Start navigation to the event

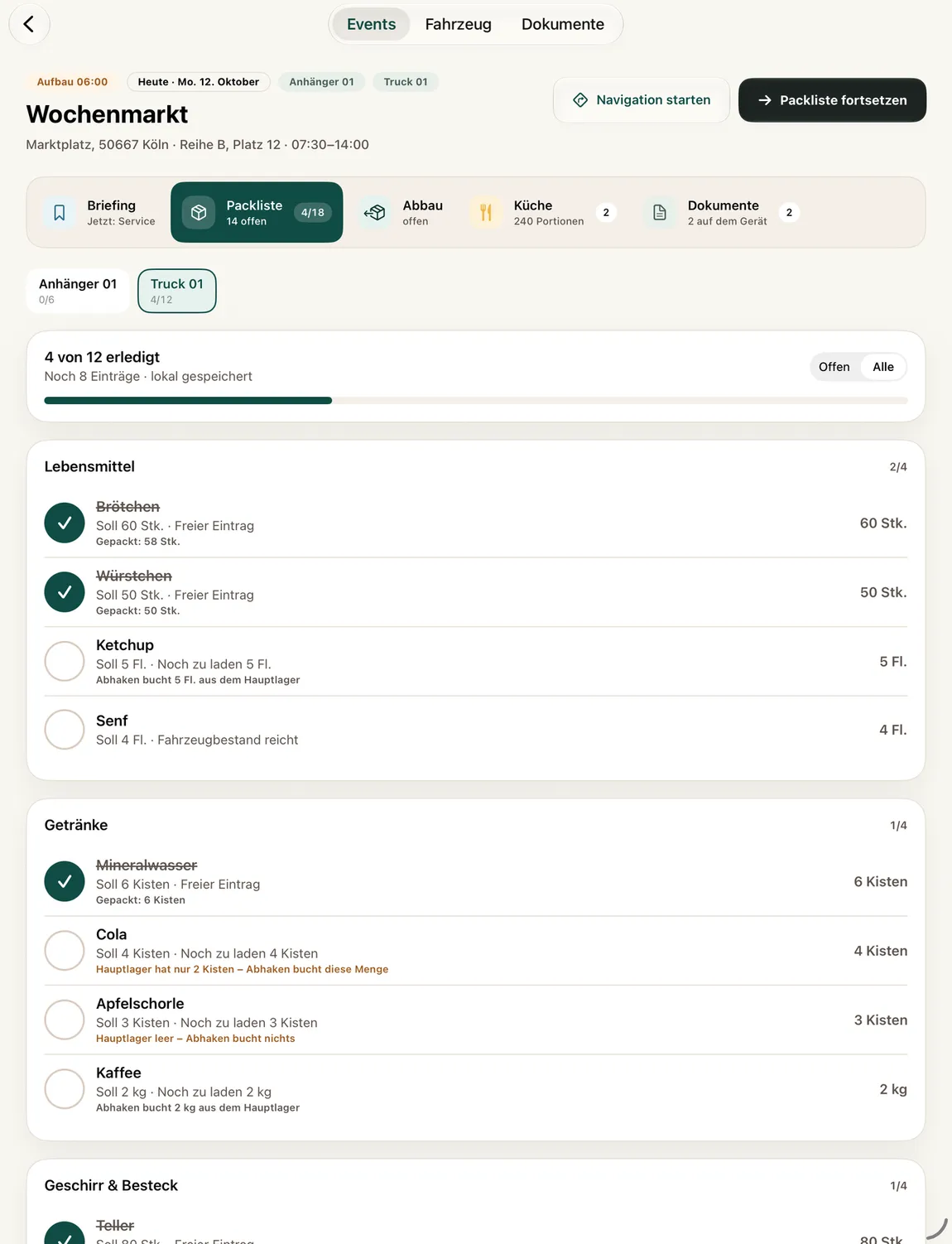coord(642,100)
